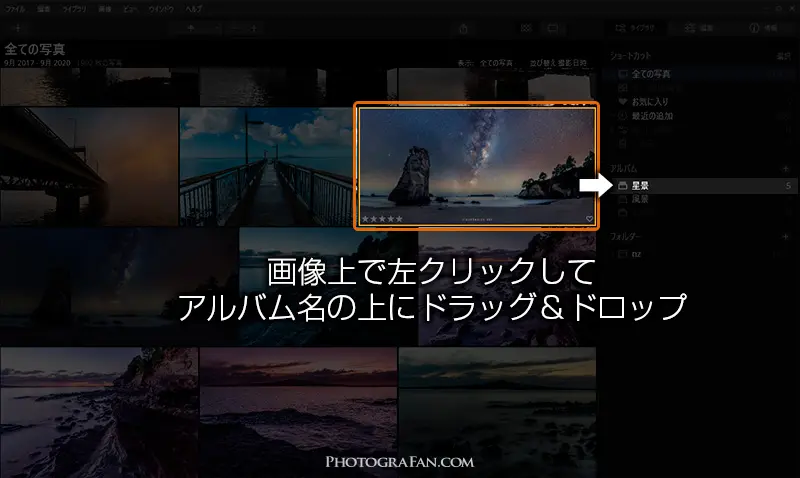Click the star rating on the Milky Way photo

click(382, 219)
